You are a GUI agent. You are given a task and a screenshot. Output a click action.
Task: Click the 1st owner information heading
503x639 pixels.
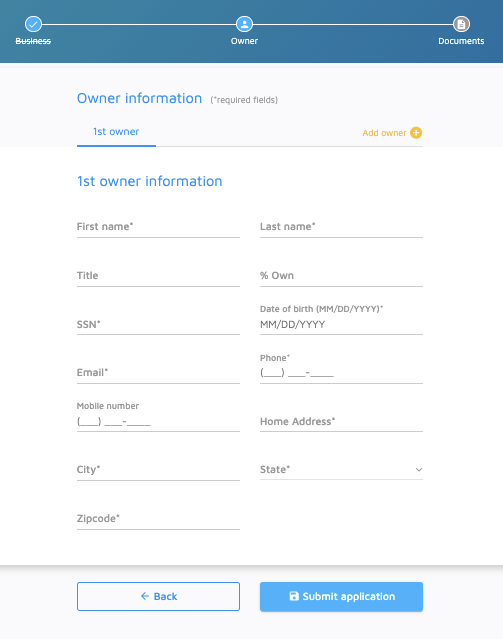coord(150,181)
